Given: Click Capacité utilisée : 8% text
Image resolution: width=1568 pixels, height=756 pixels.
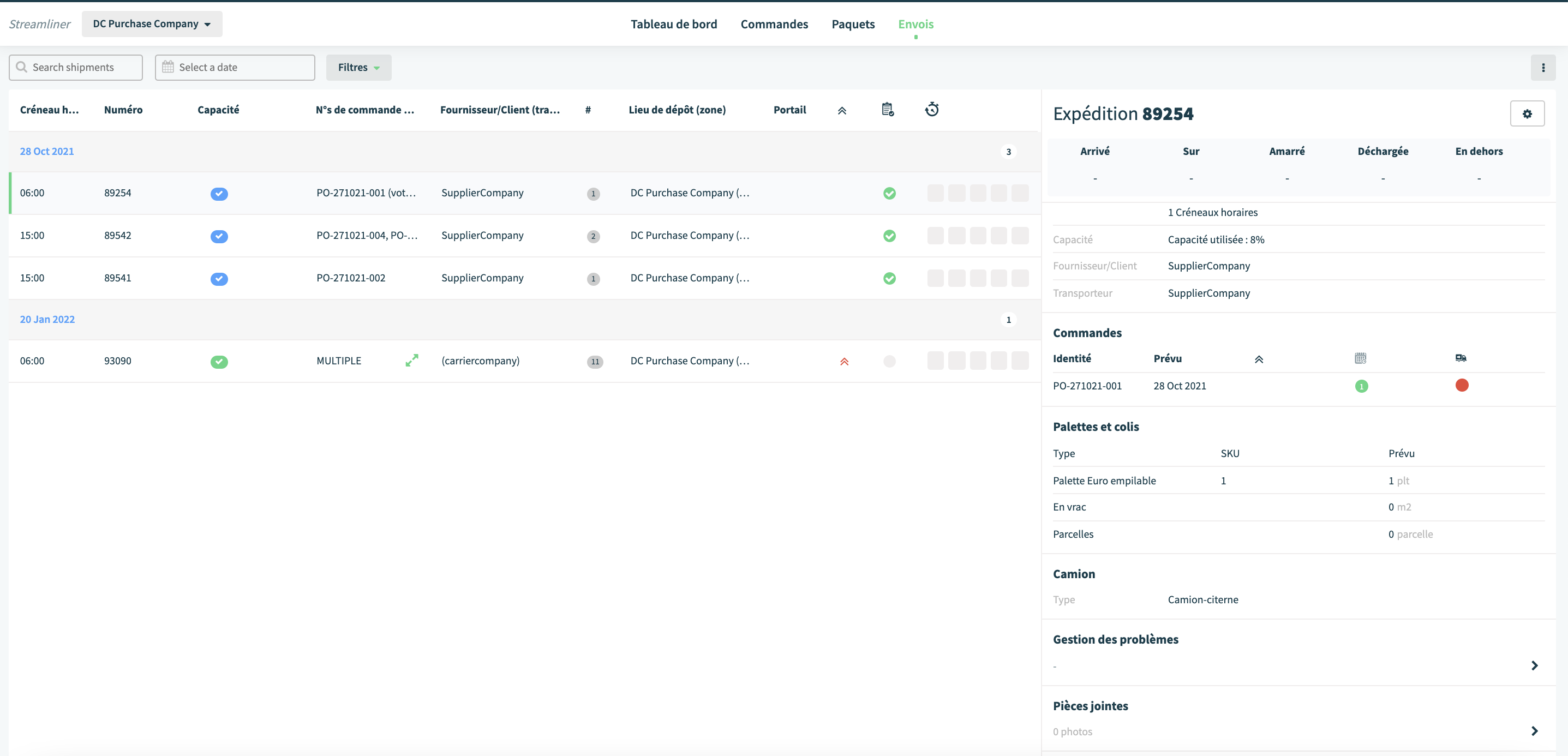Looking at the screenshot, I should click(x=1216, y=240).
